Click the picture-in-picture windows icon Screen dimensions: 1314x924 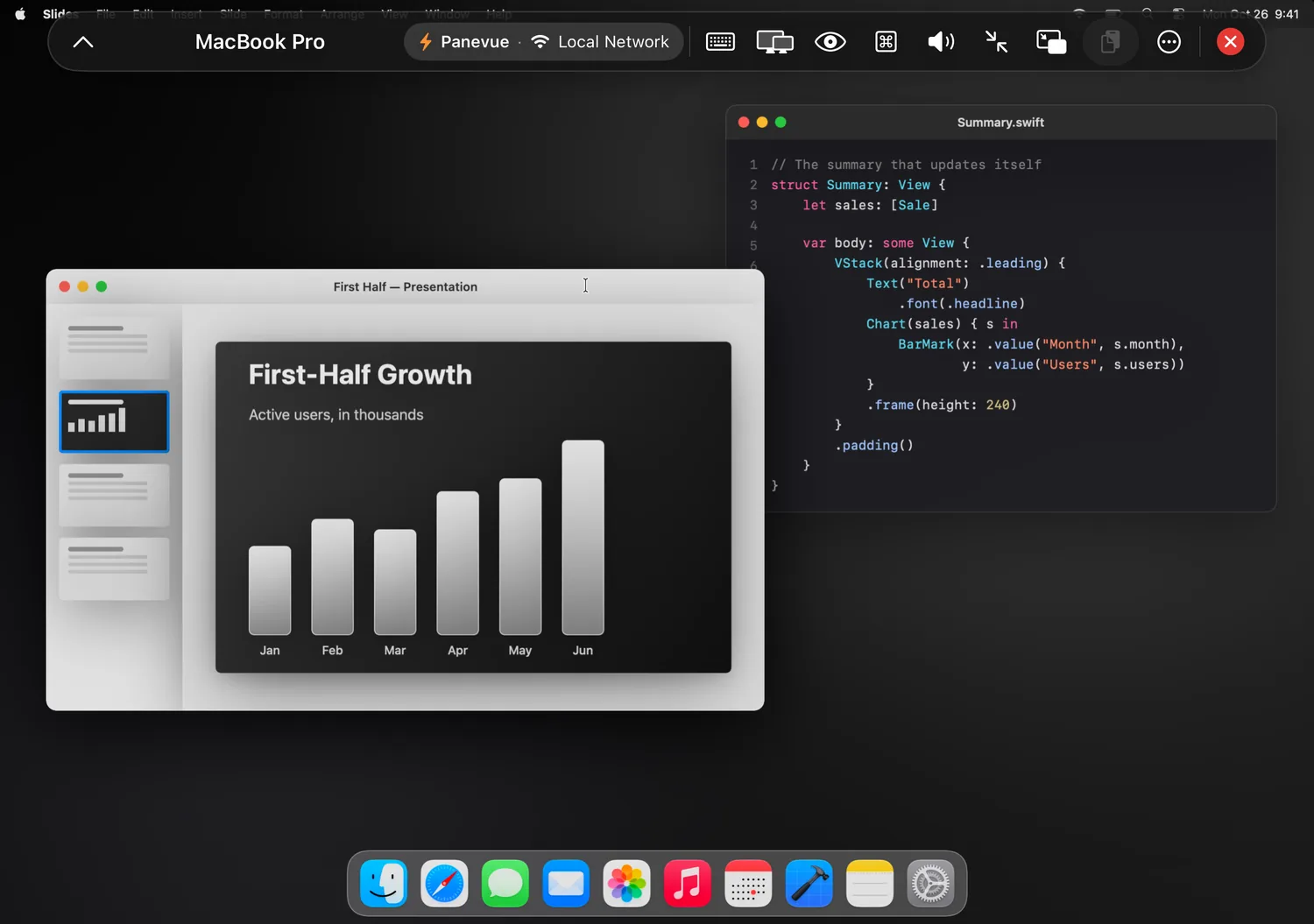pos(1051,42)
